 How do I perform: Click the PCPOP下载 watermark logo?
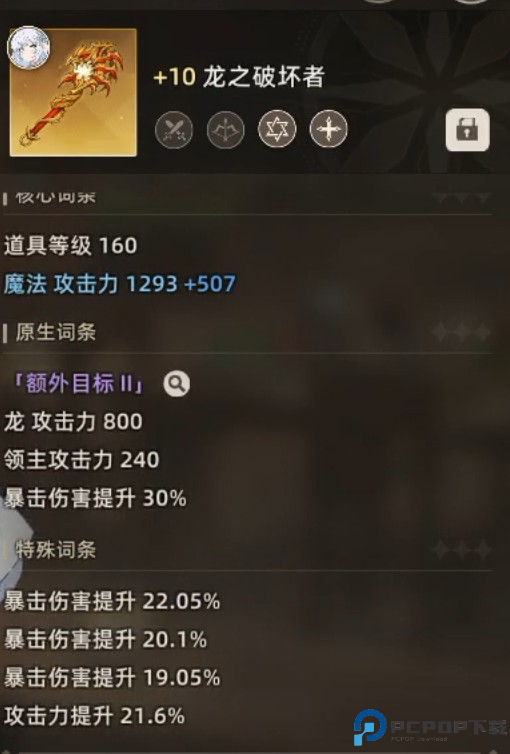[430, 728]
